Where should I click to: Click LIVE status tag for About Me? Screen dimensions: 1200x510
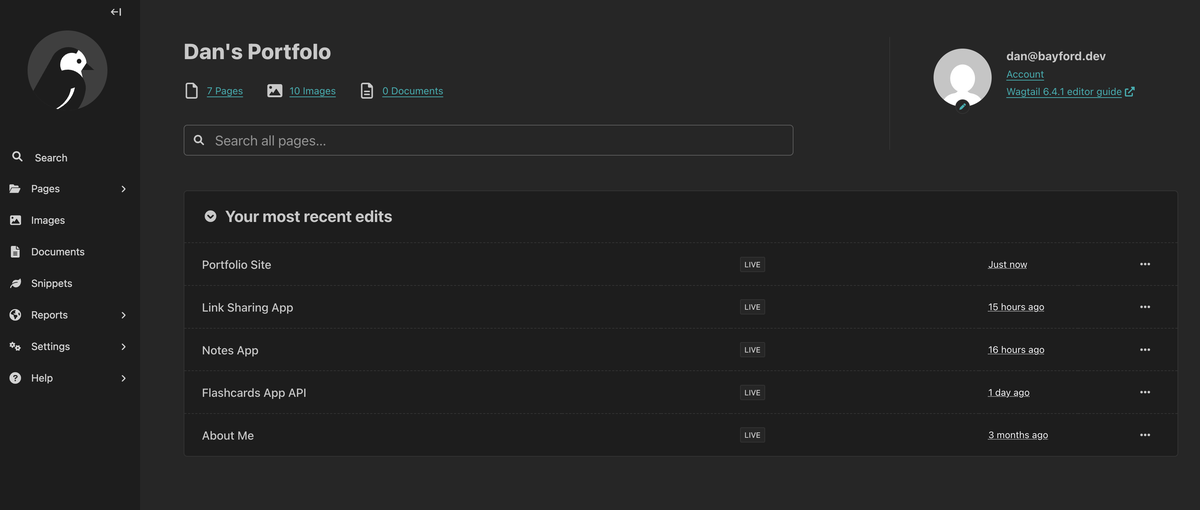point(752,435)
